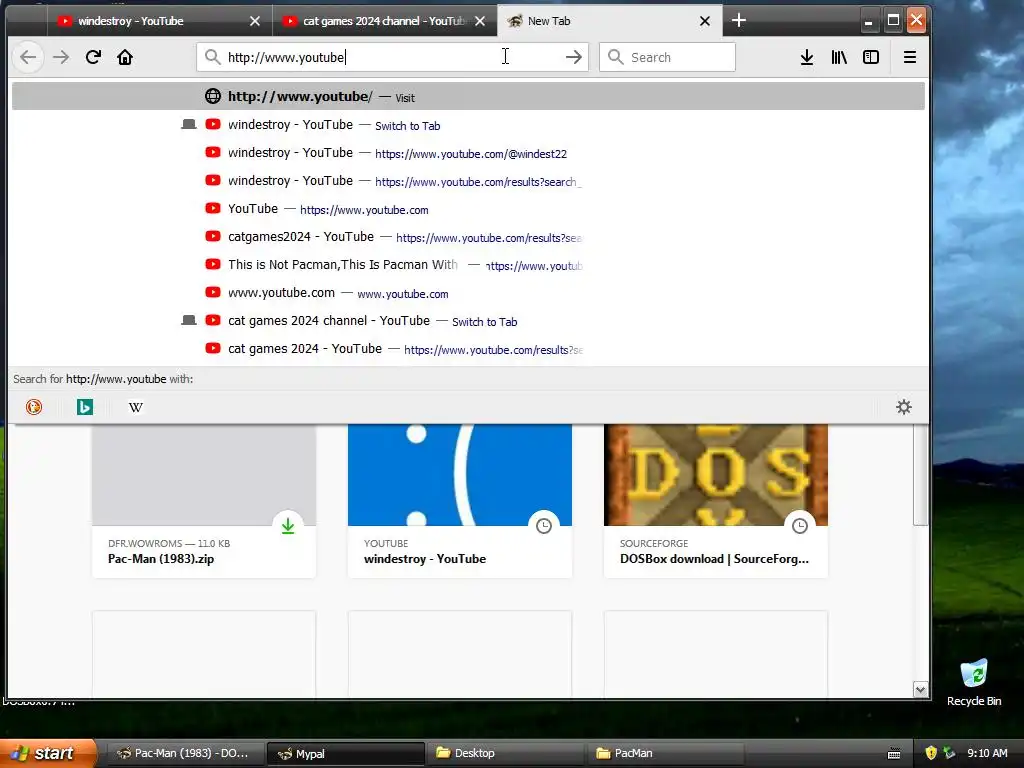
Task: Select the Mypal taskbar button
Action: [345, 753]
